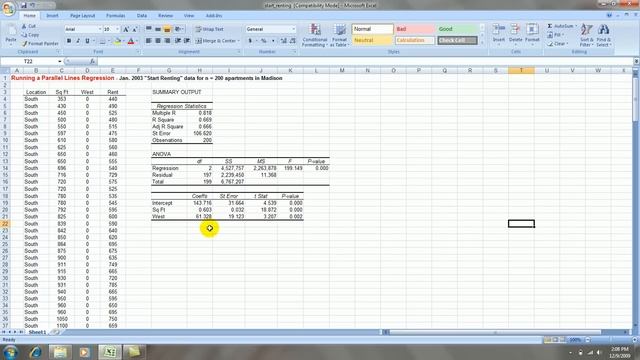
Task: Toggle Underline formatting
Action: 87,41
